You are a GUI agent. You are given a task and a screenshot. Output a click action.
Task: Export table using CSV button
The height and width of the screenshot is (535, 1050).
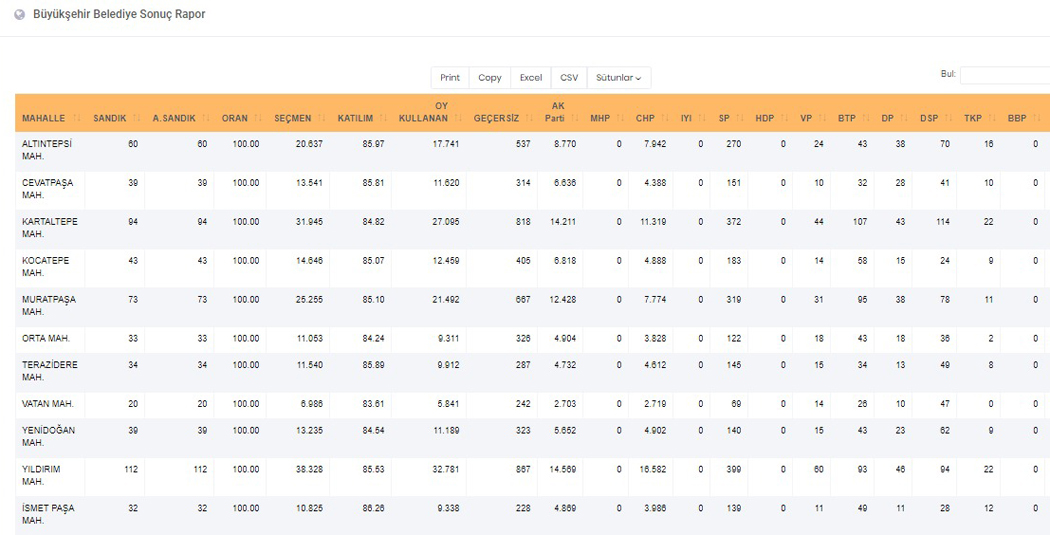click(569, 78)
